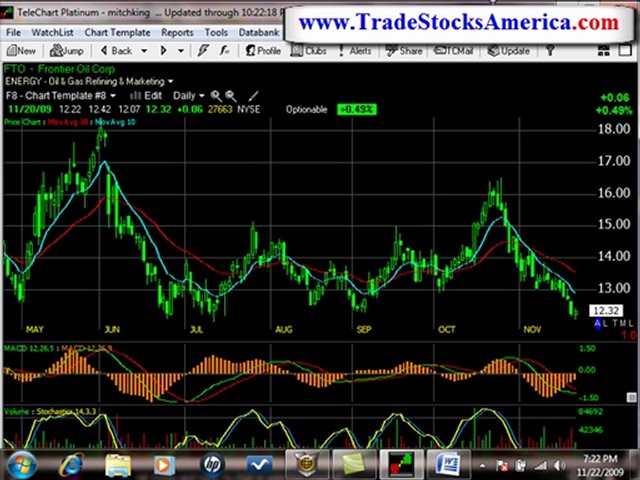The height and width of the screenshot is (480, 640).
Task: Change the Daily time frame dropdown
Action: (x=189, y=96)
